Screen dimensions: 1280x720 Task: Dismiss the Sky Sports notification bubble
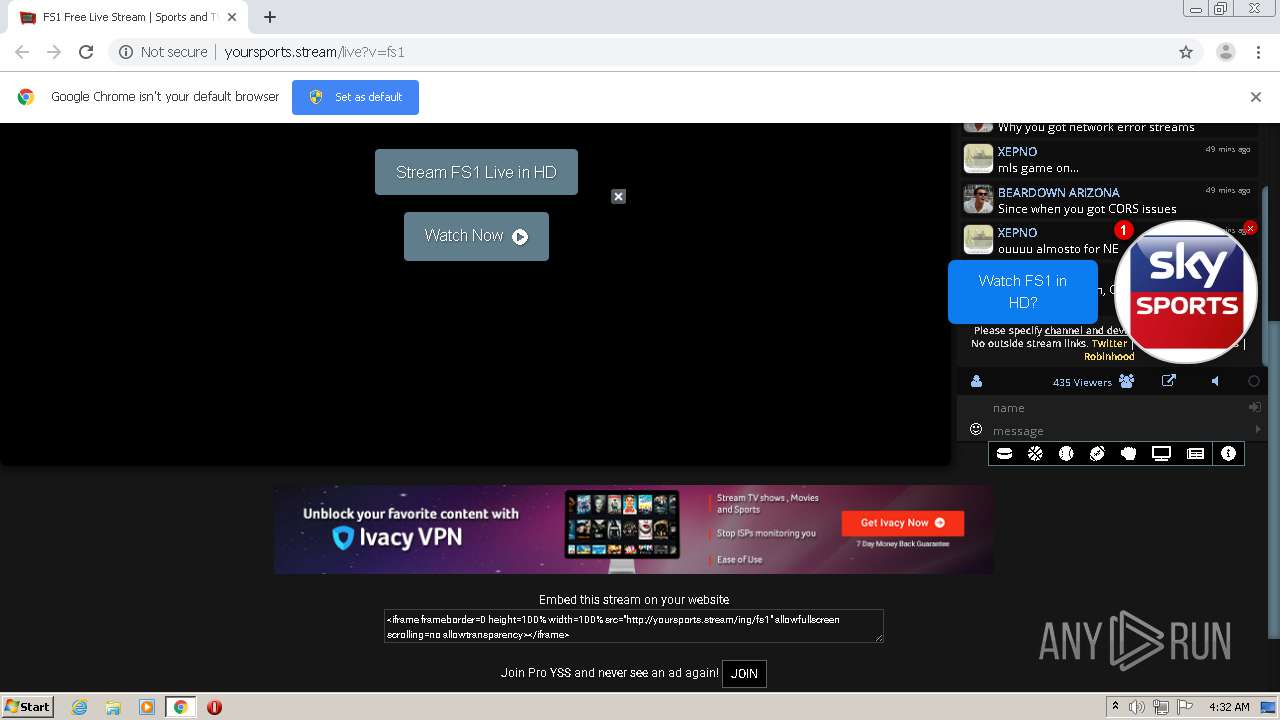(x=1250, y=228)
